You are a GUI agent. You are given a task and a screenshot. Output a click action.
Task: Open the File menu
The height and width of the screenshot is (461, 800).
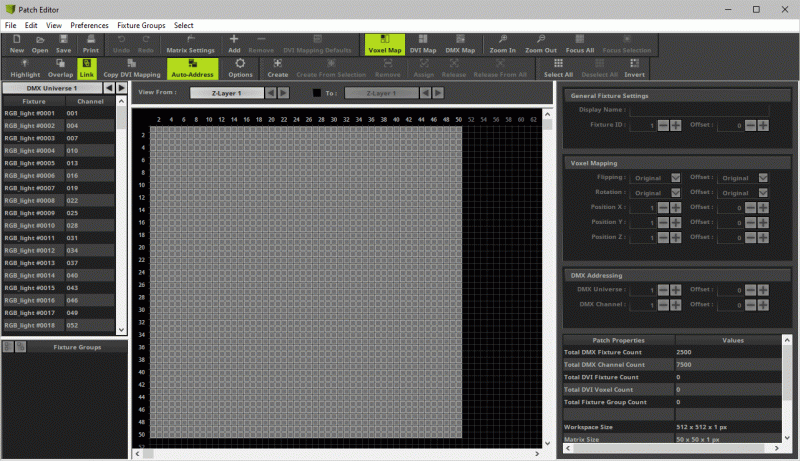[10, 25]
